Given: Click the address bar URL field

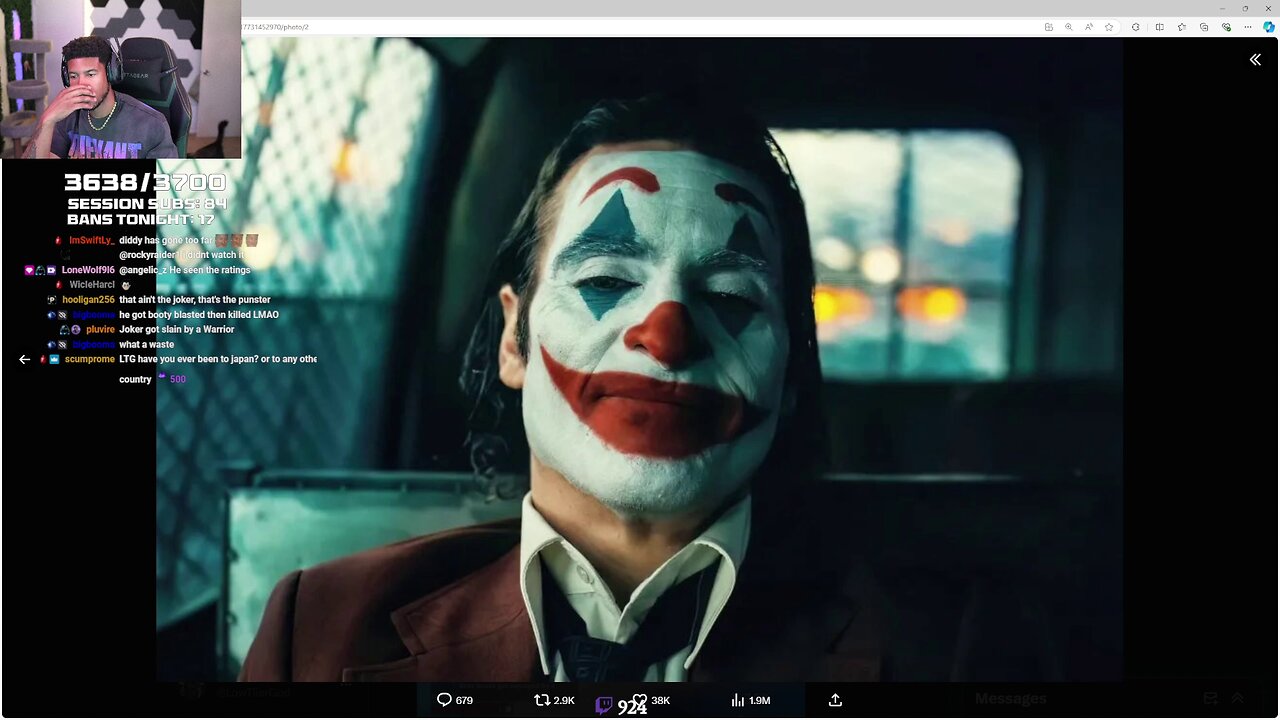Looking at the screenshot, I should (x=640, y=27).
